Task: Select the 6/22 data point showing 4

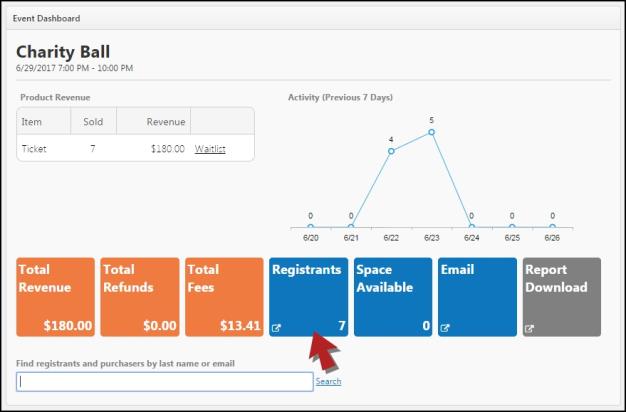Action: click(391, 151)
